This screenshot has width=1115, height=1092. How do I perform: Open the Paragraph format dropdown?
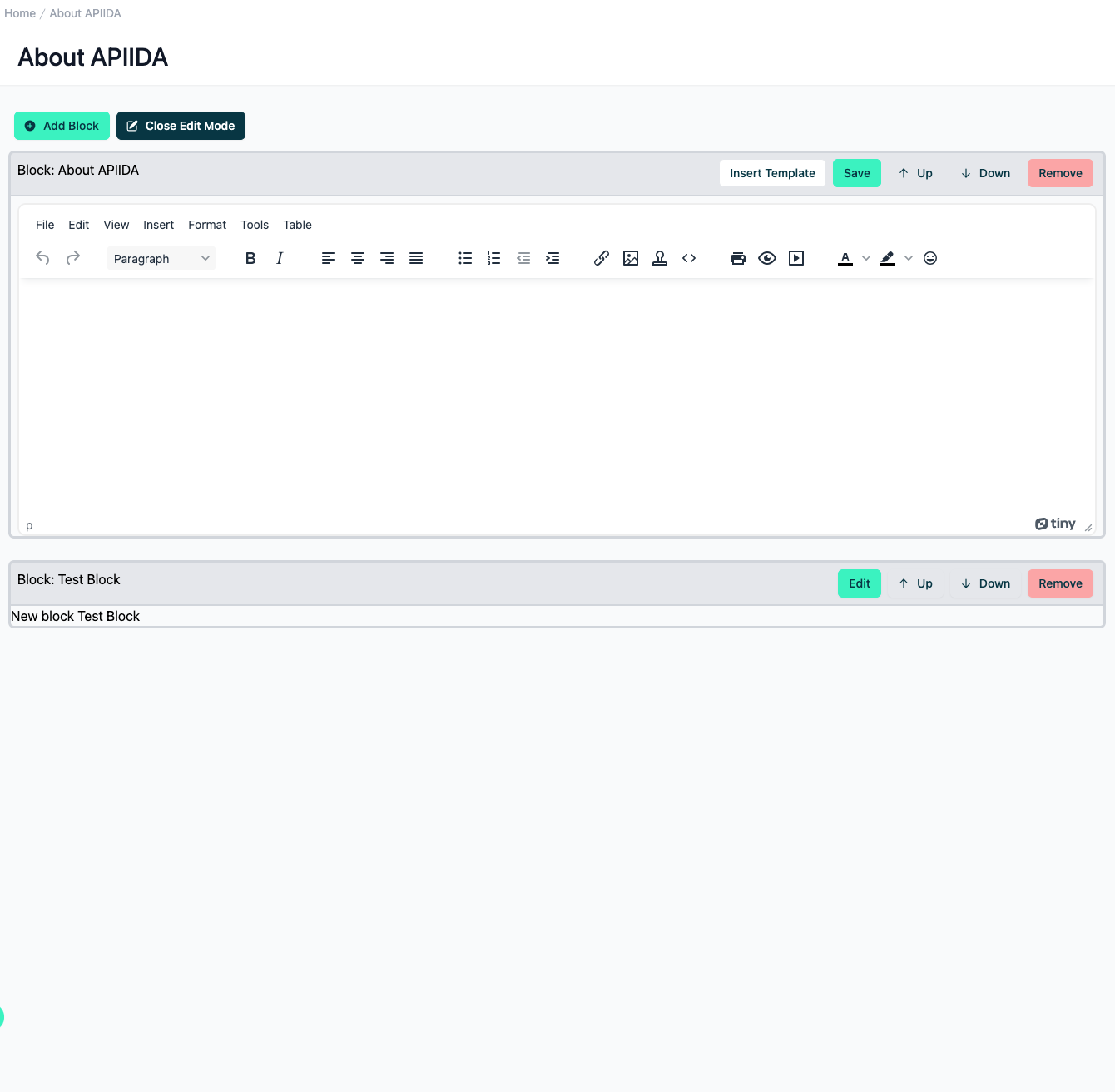click(161, 258)
